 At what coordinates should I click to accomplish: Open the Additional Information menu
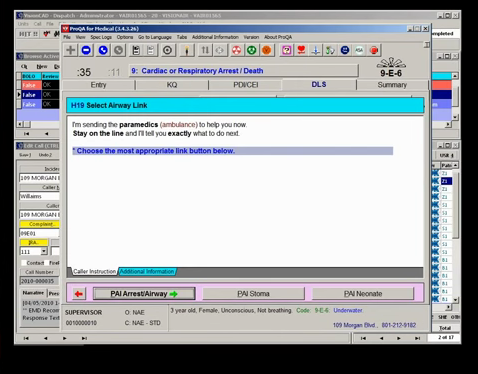(x=215, y=37)
